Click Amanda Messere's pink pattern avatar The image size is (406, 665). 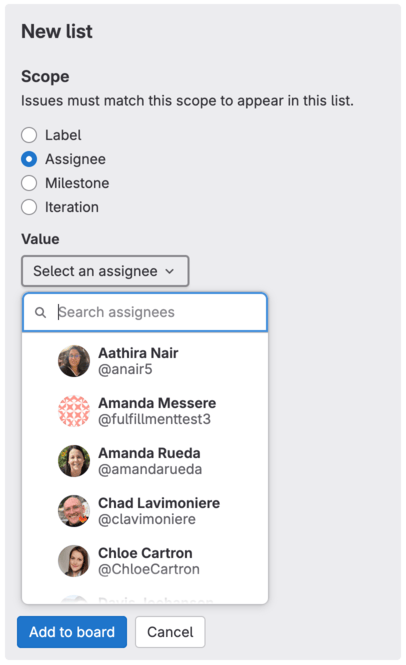tap(74, 411)
